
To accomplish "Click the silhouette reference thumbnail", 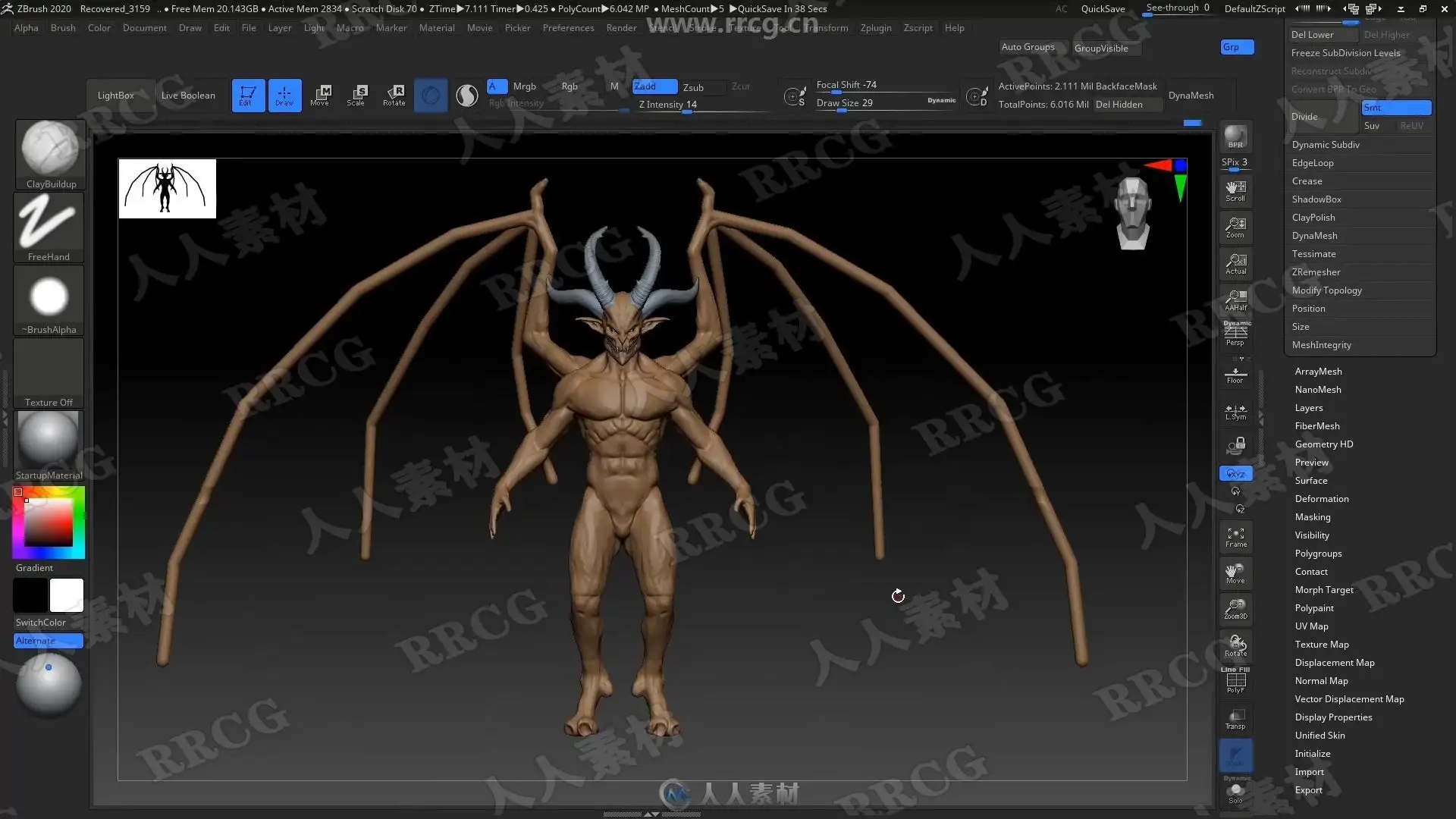I will coord(167,189).
